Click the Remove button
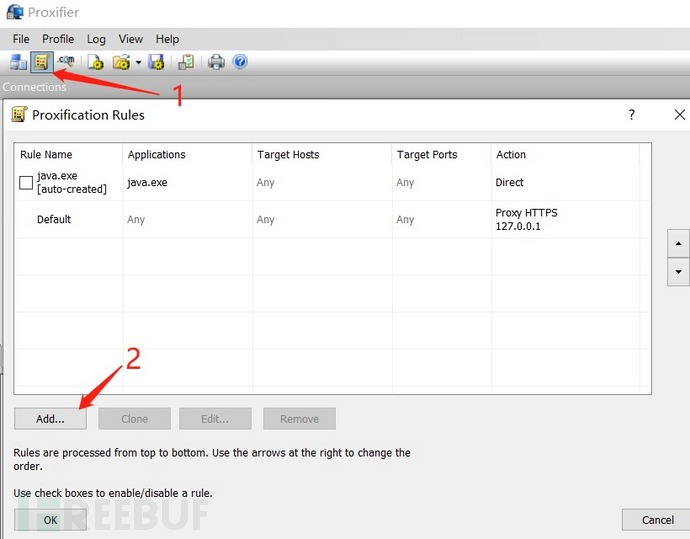This screenshot has width=690, height=539. 299,419
